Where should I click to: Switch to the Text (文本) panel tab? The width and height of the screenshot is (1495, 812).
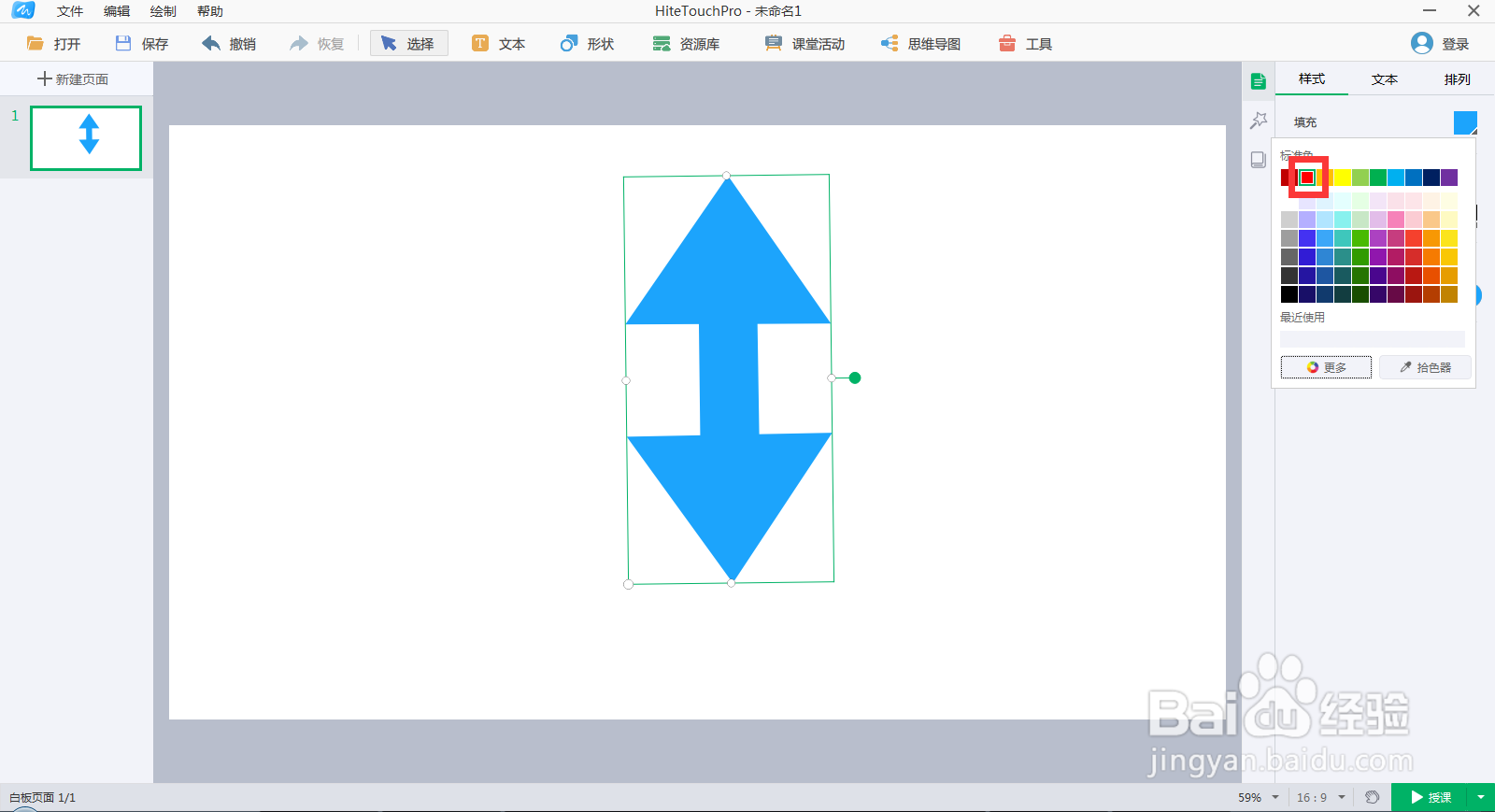pyautogui.click(x=1385, y=79)
